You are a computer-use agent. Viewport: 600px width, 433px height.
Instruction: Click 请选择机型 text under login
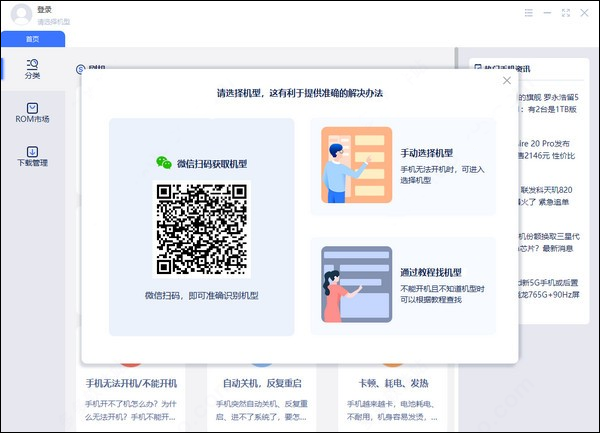tap(54, 21)
